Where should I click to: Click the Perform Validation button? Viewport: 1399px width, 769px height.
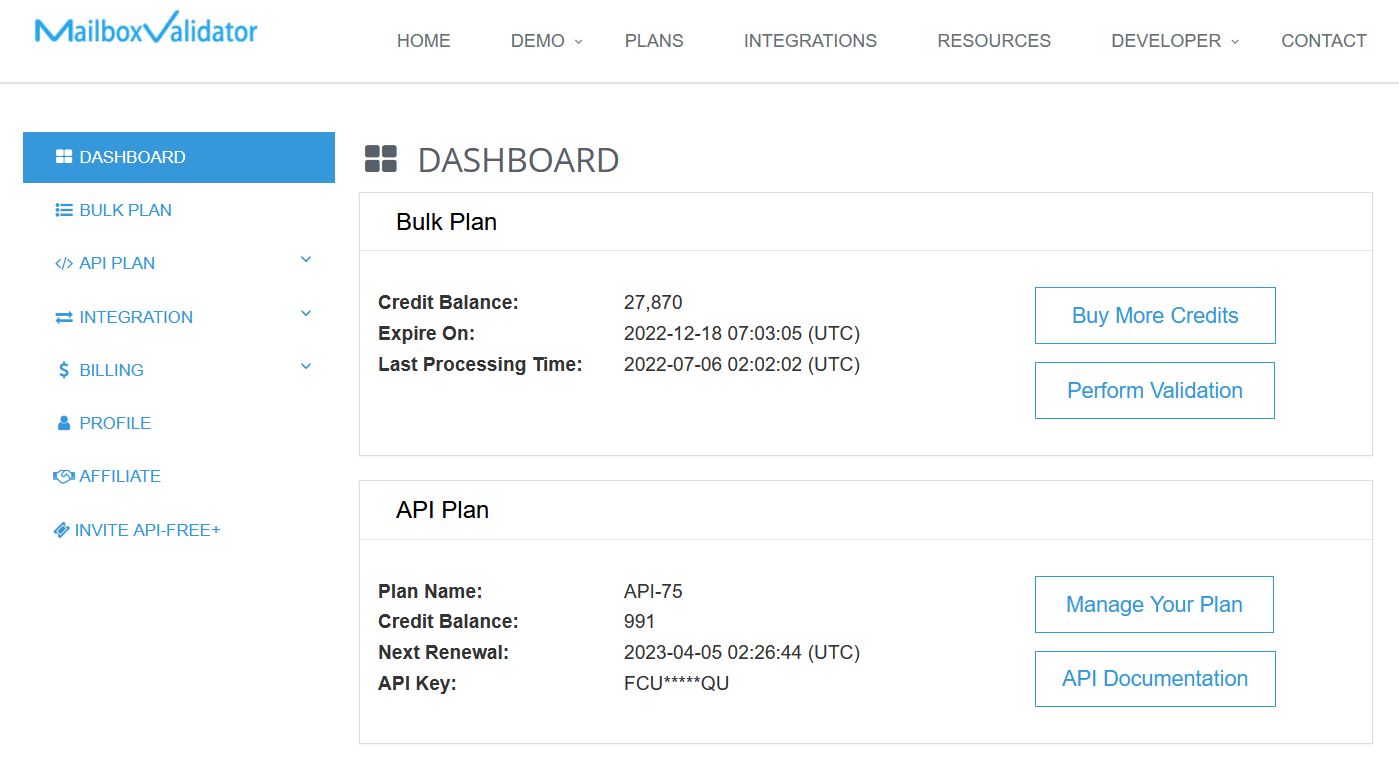1154,390
